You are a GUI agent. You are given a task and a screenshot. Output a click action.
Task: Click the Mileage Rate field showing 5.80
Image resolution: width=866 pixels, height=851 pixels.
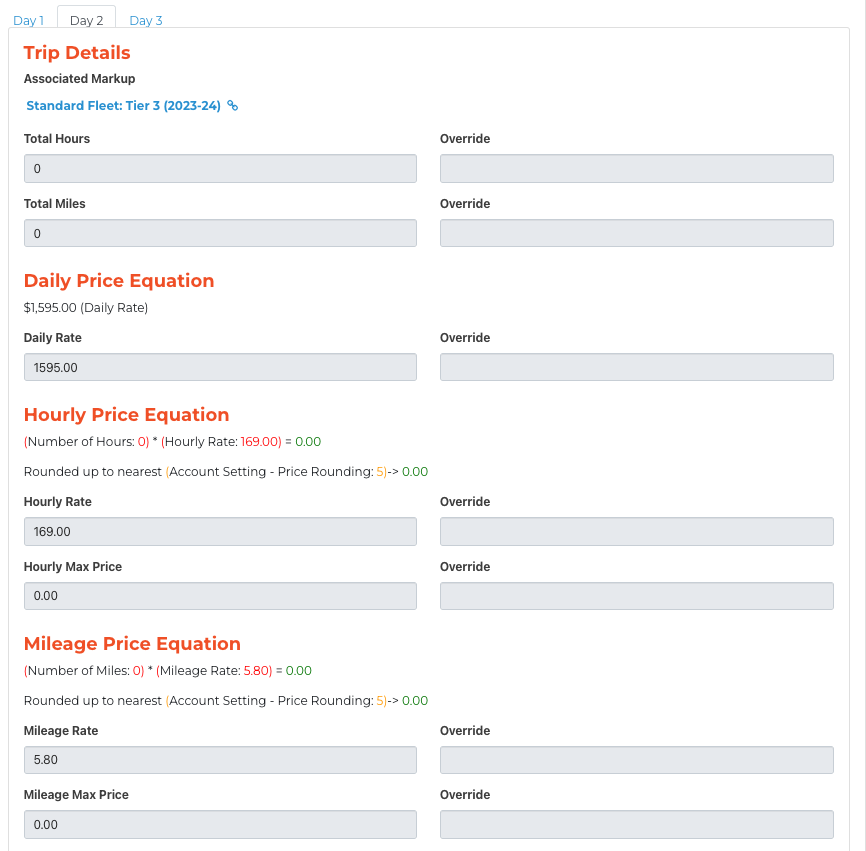[220, 760]
